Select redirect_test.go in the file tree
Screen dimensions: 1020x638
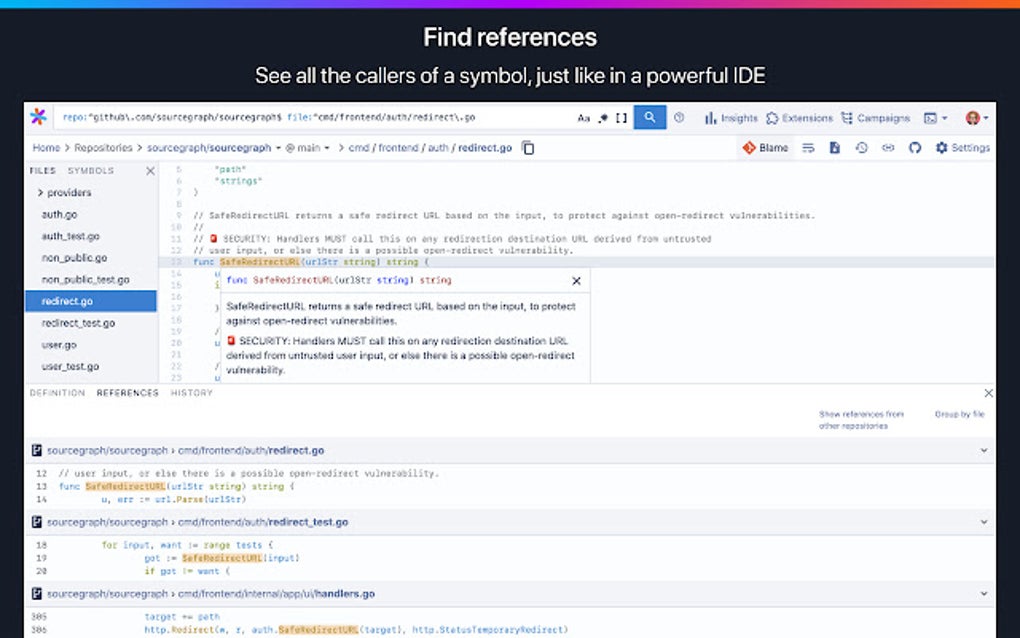coord(80,323)
